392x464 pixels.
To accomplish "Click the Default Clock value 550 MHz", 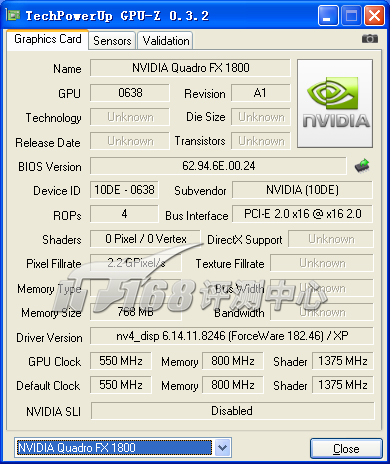I will [x=121, y=385].
